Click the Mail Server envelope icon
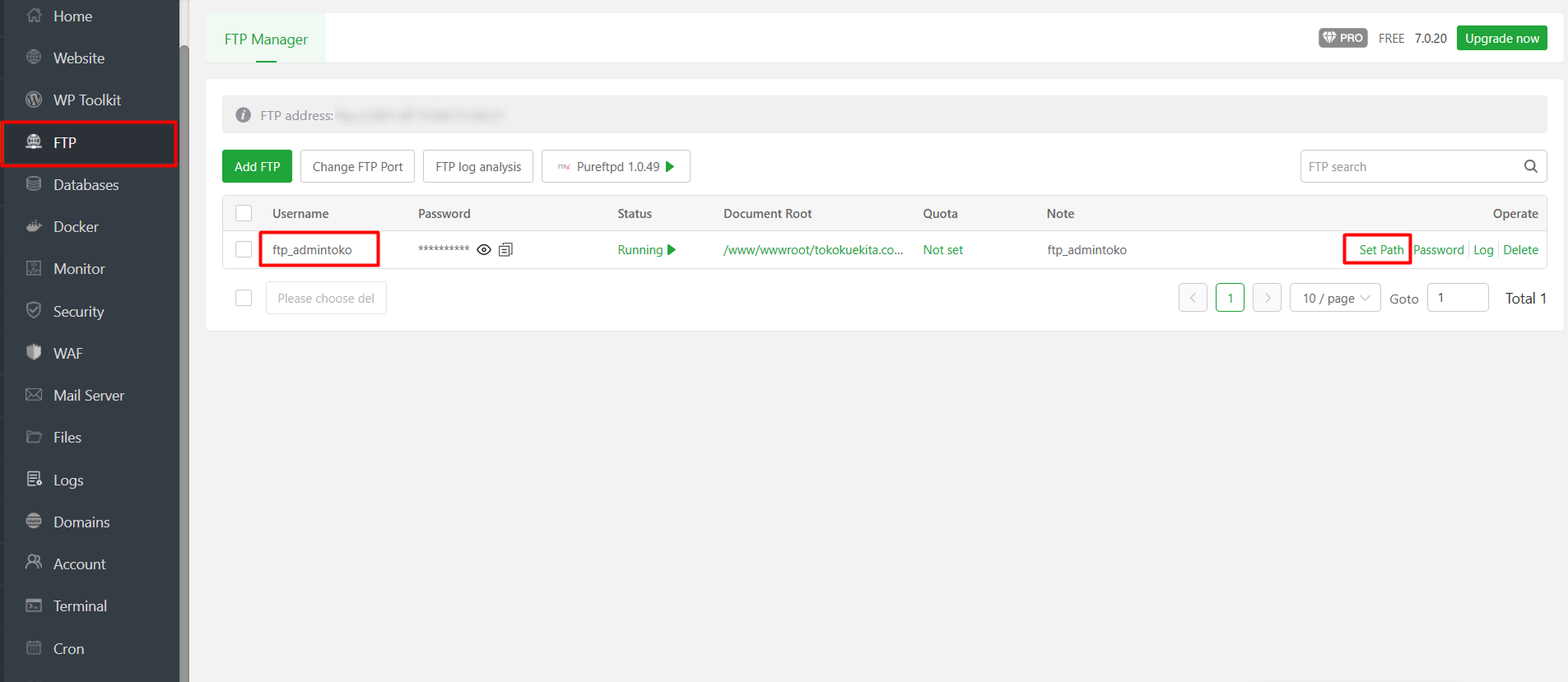 pyautogui.click(x=34, y=395)
